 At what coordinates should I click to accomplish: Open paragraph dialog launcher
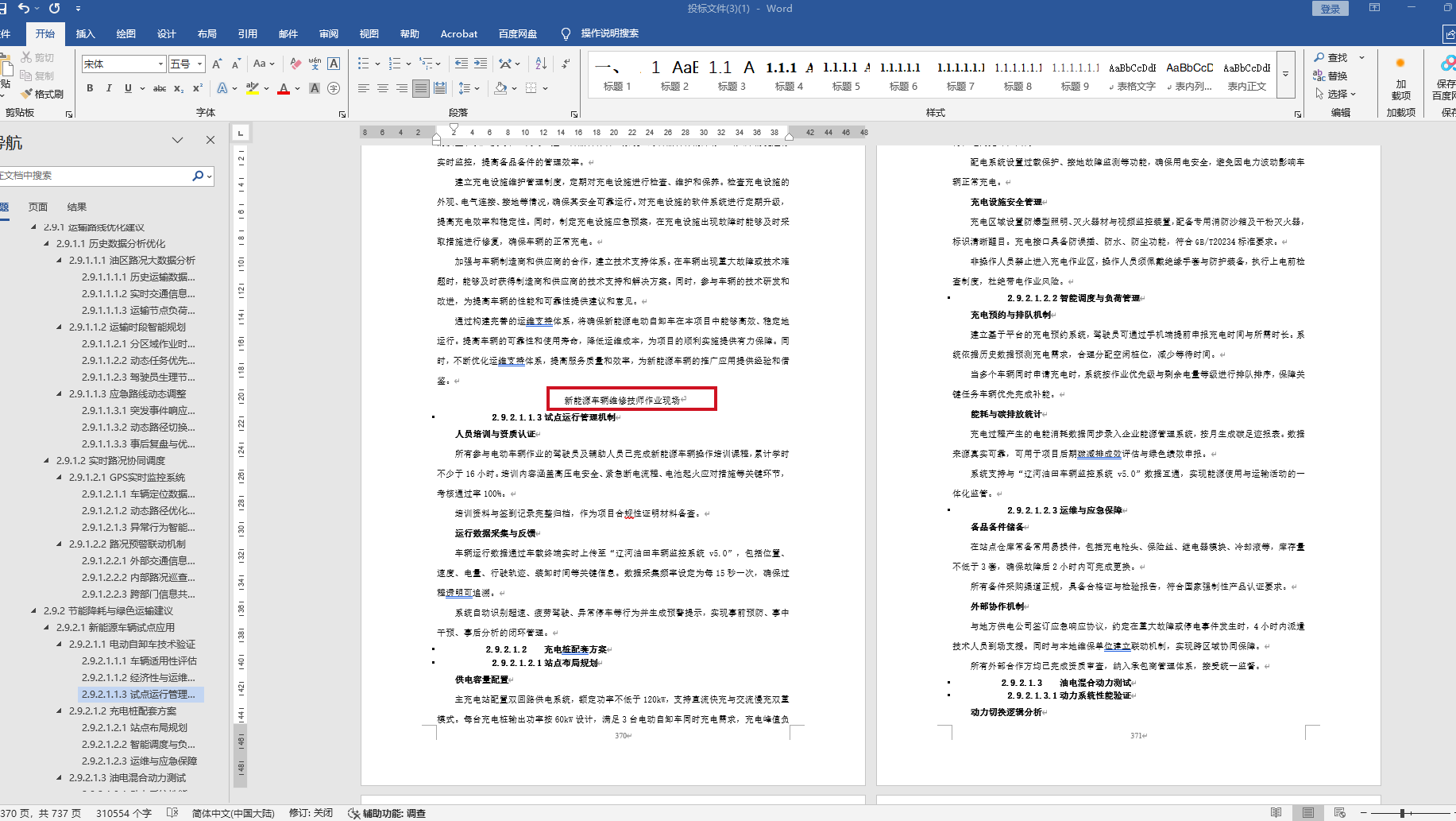(x=574, y=114)
